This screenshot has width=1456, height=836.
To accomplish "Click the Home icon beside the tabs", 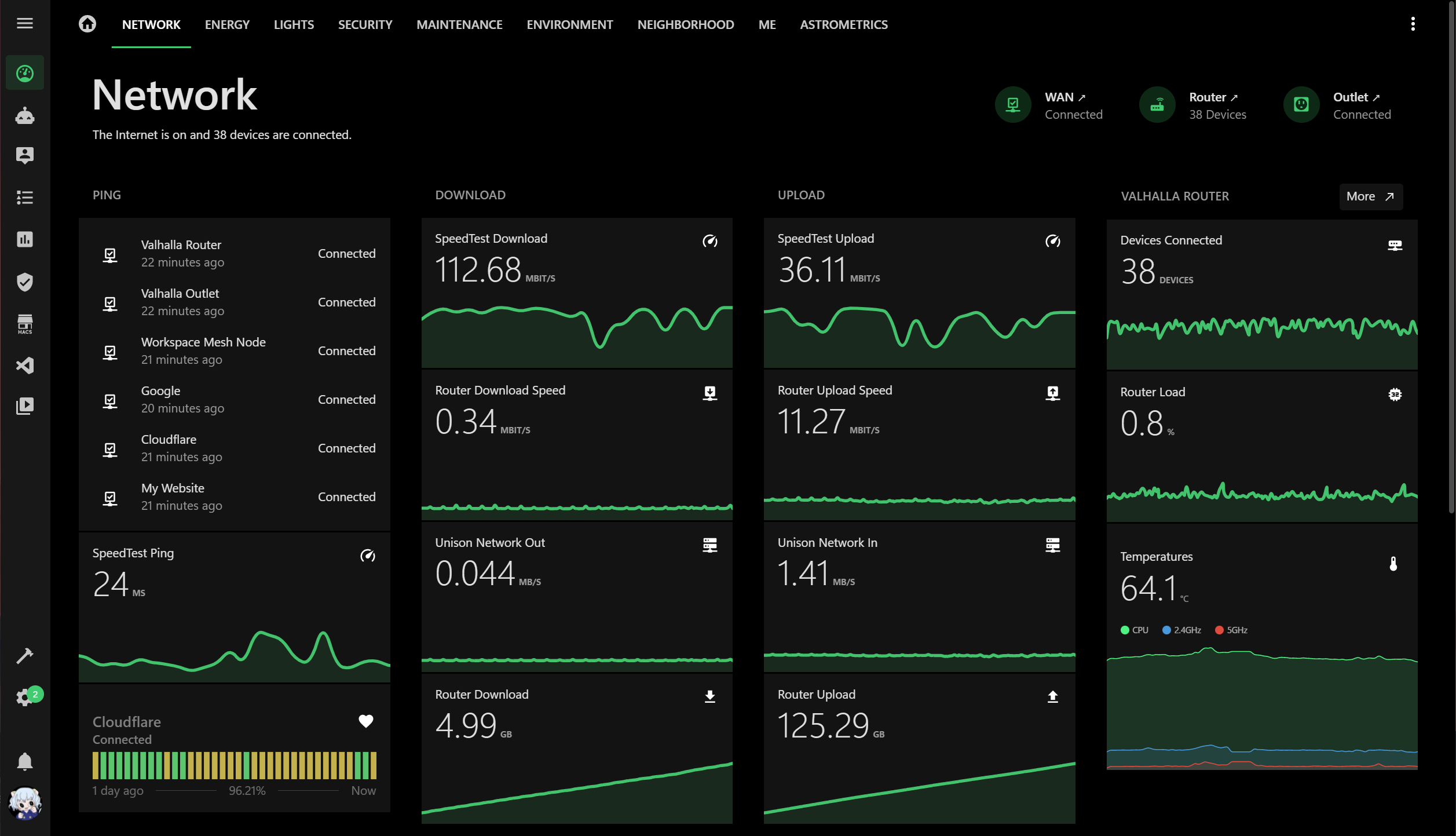I will pyautogui.click(x=87, y=24).
